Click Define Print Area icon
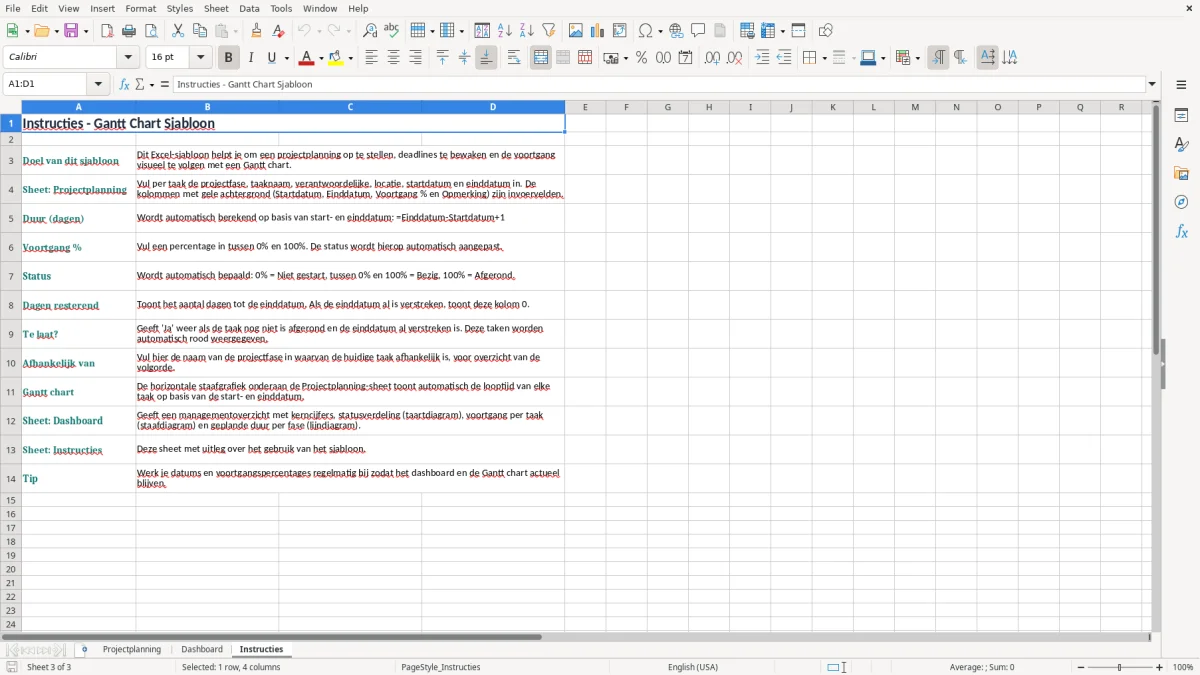Viewport: 1200px width, 675px height. pyautogui.click(x=747, y=31)
